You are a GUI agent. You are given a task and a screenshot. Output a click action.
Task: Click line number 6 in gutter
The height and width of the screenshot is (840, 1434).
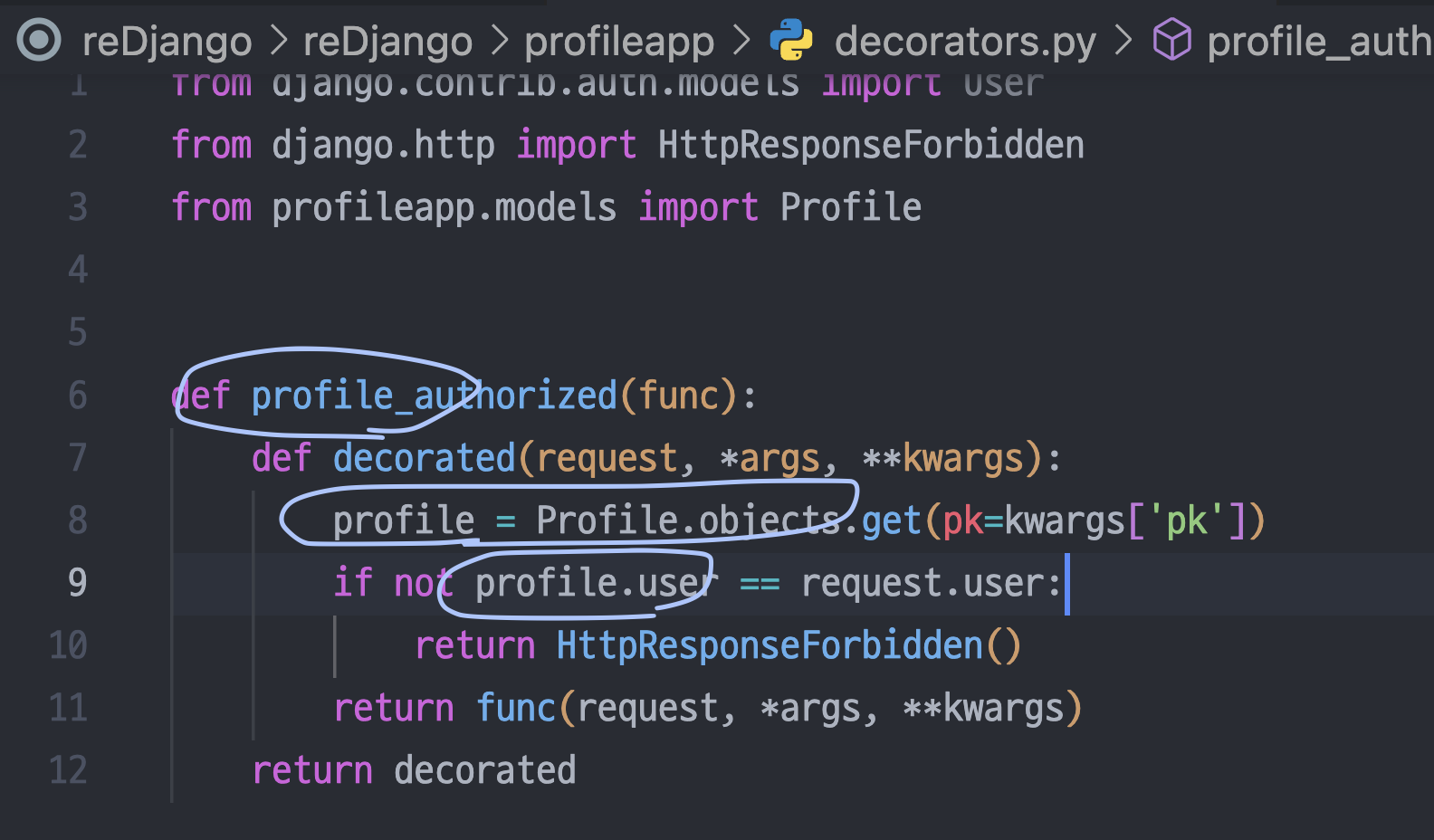tap(78, 396)
